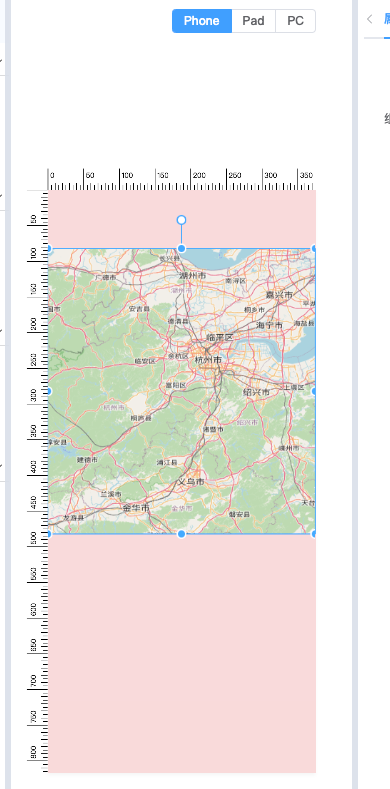Select the map's top-left corner handle
This screenshot has width=390, height=789.
click(x=49, y=249)
